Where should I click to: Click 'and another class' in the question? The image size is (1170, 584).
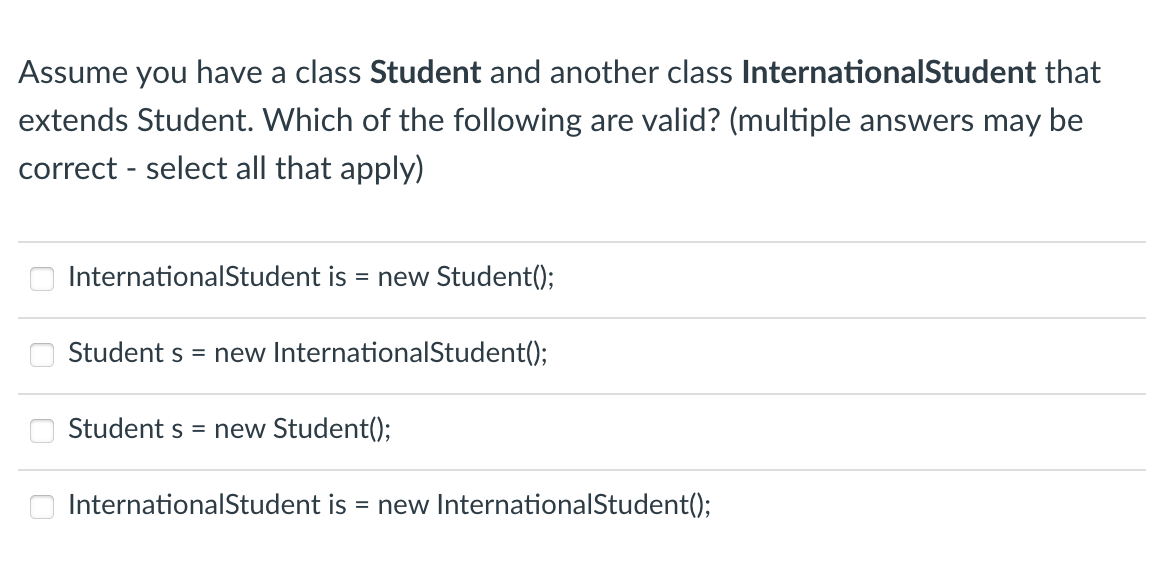pos(611,72)
